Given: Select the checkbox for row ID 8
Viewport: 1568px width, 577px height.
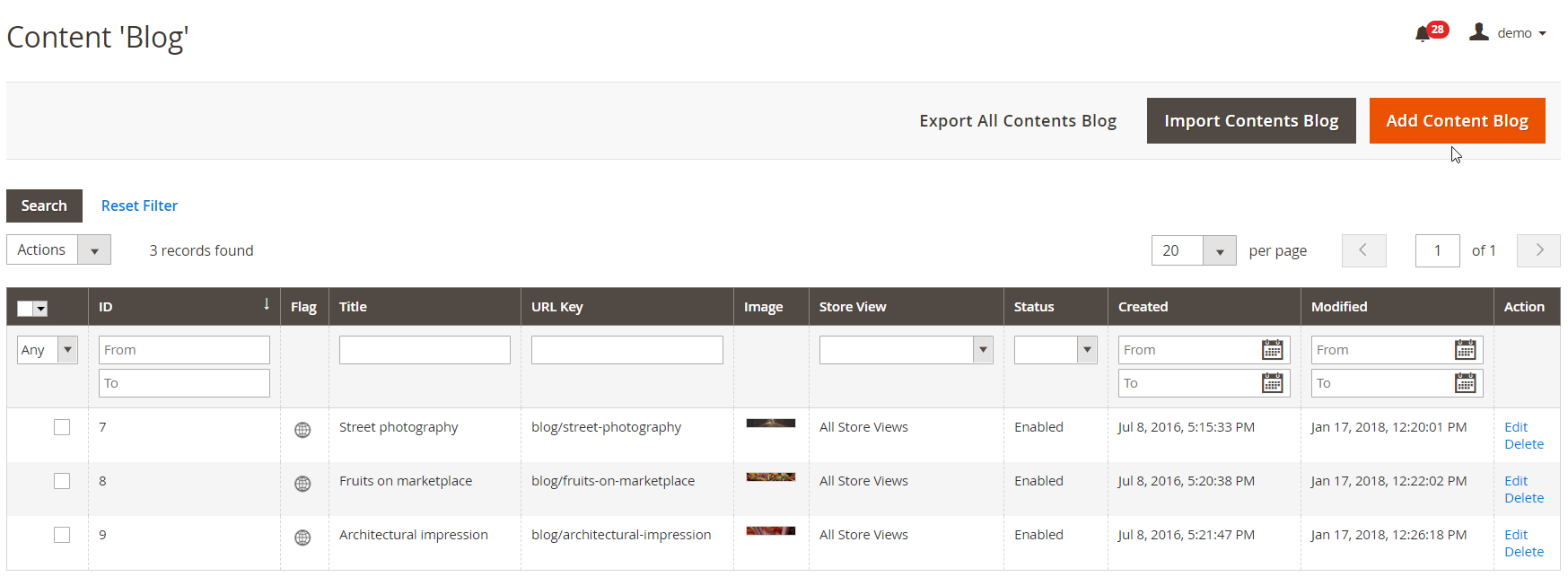Looking at the screenshot, I should tap(62, 481).
